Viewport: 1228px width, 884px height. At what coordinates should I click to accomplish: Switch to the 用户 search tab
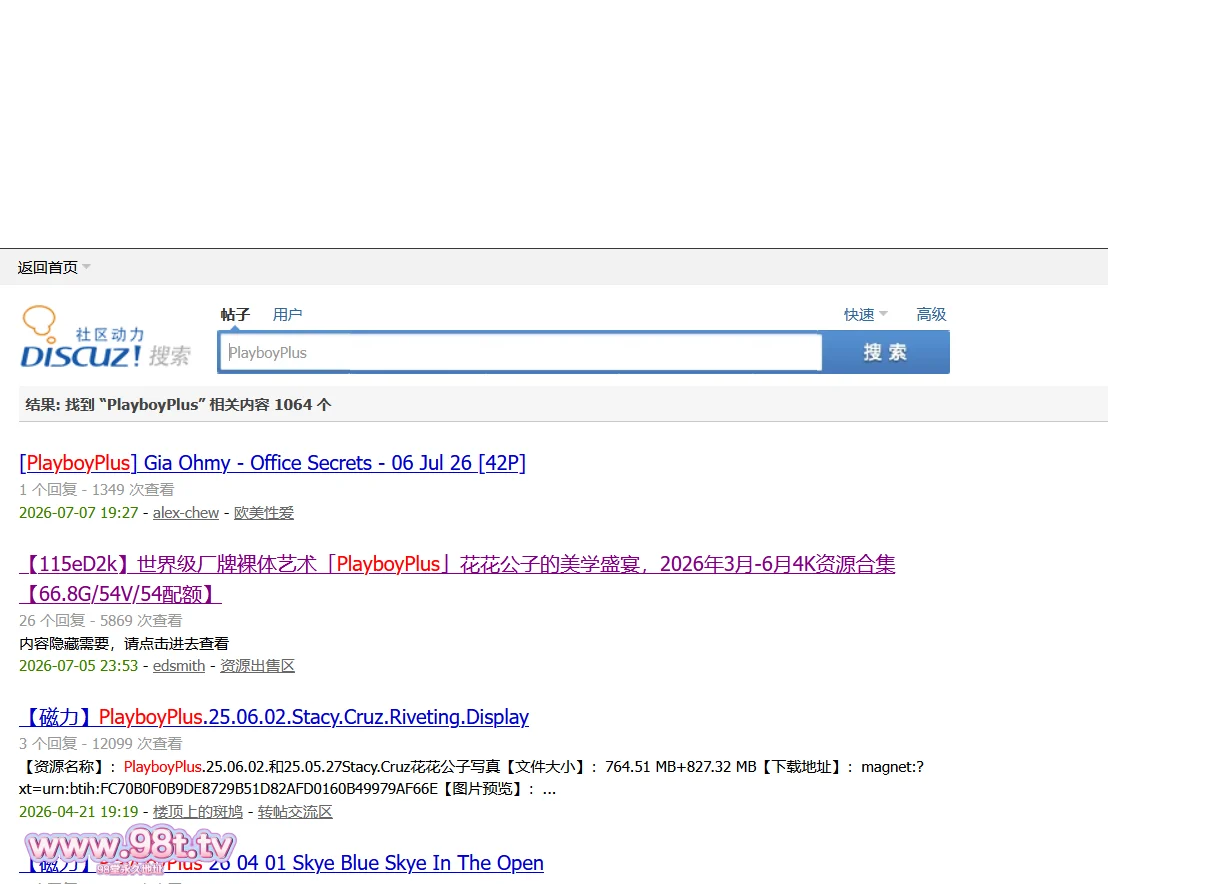[x=287, y=314]
